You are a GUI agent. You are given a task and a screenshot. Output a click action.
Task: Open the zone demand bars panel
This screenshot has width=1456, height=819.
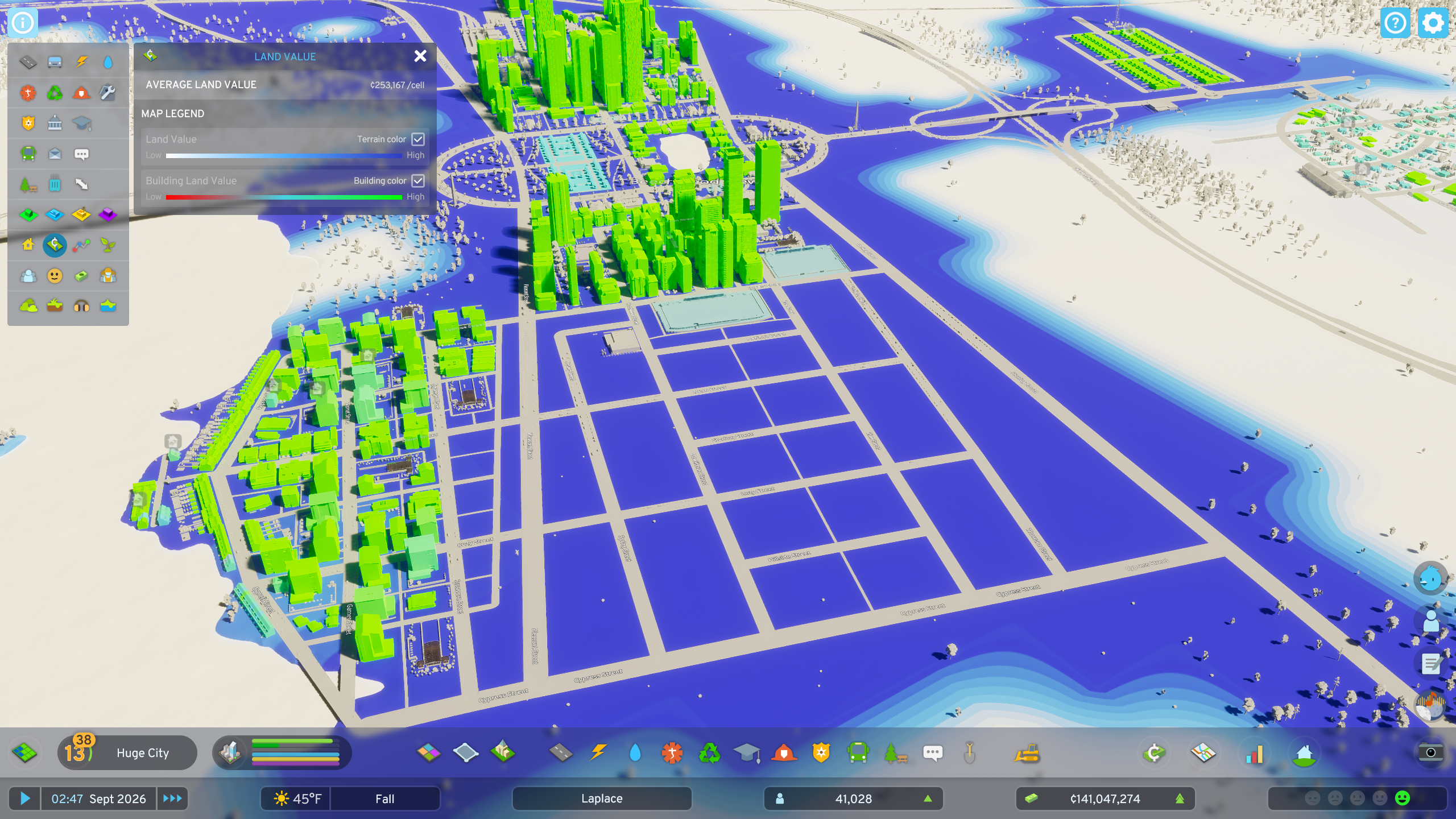pyautogui.click(x=282, y=752)
